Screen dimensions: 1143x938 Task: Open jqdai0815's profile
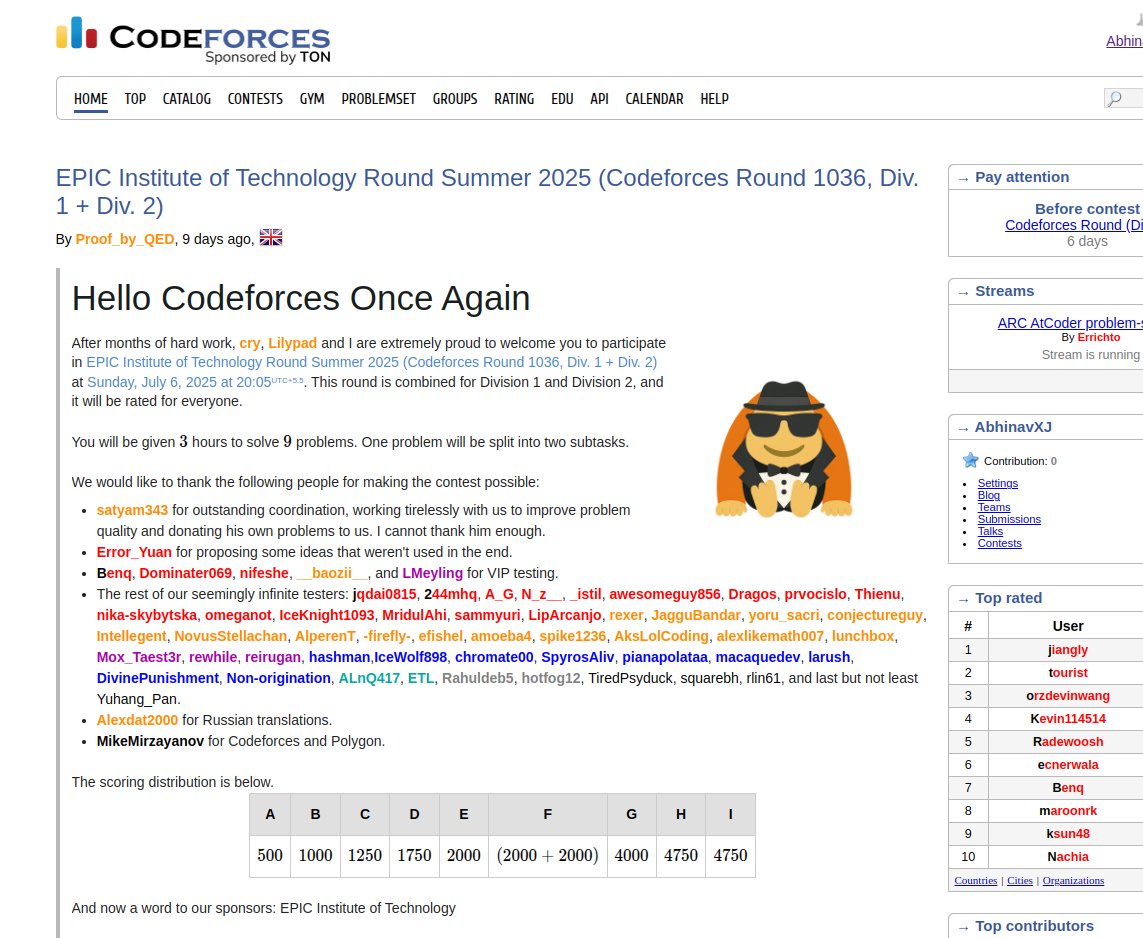click(384, 595)
